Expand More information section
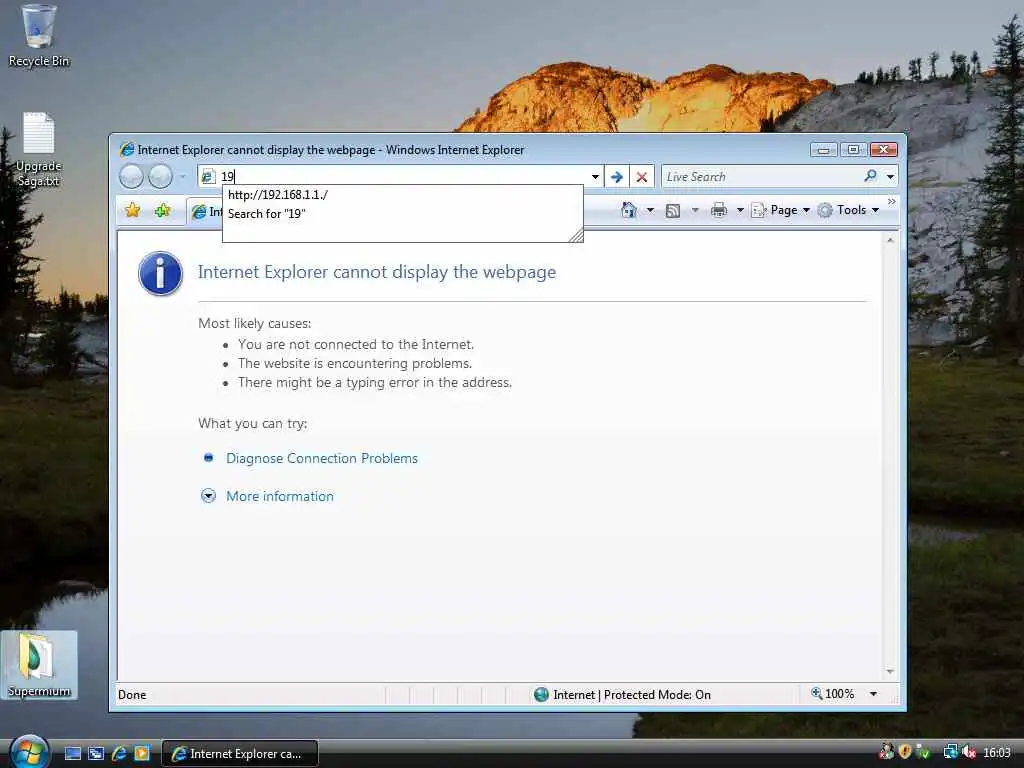 [280, 496]
